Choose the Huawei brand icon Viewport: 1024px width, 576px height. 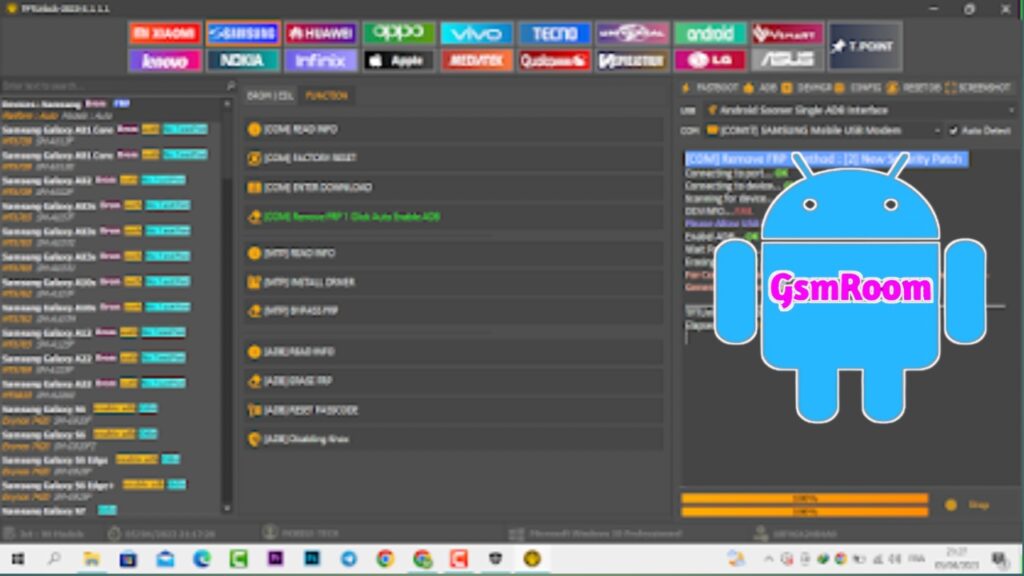click(321, 34)
